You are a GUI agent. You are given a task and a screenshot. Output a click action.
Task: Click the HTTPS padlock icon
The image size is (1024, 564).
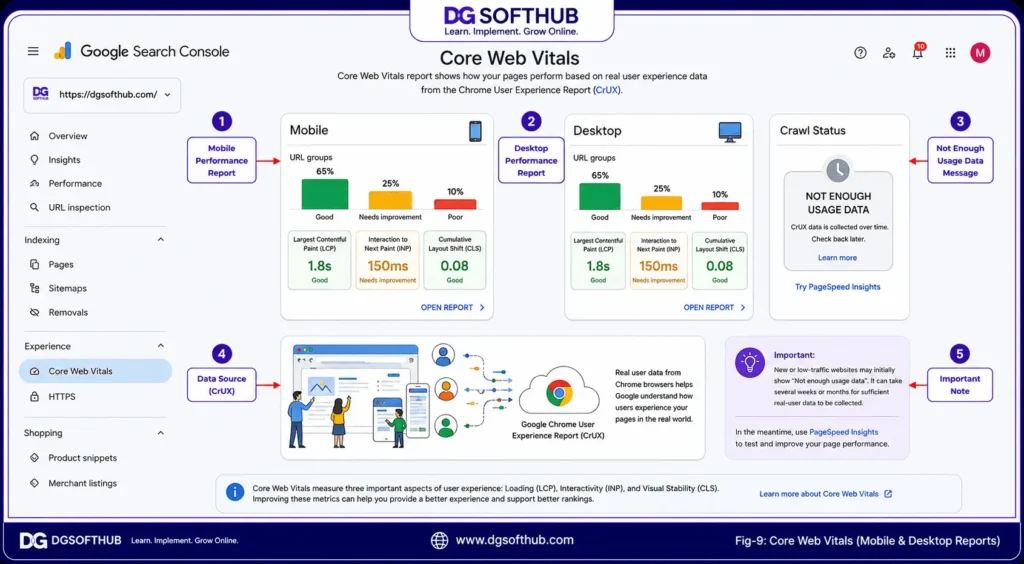pos(35,396)
